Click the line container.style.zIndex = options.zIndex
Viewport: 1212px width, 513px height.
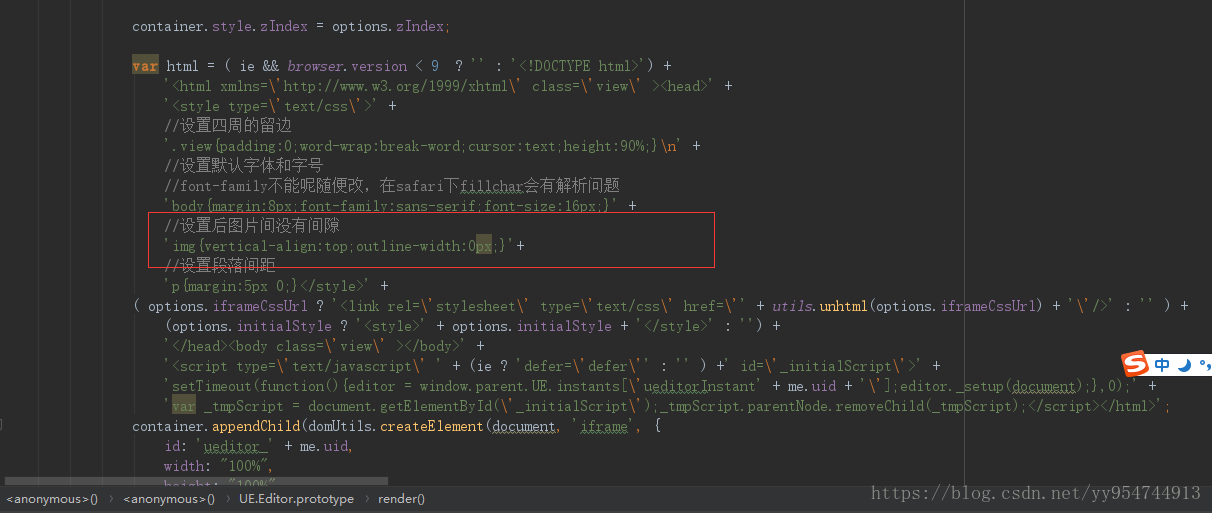pyautogui.click(x=291, y=26)
